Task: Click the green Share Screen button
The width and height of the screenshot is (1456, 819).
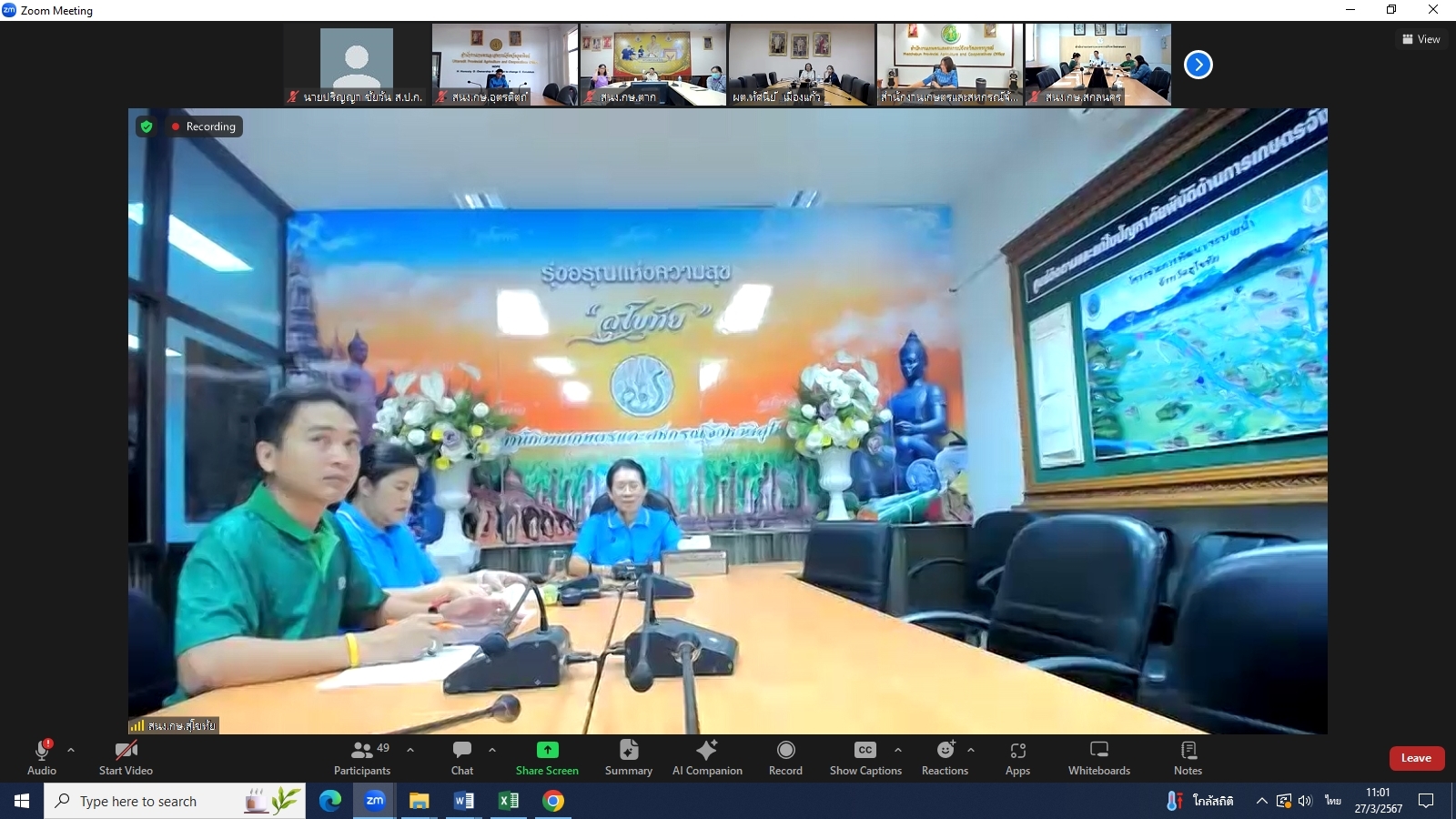Action: [547, 758]
